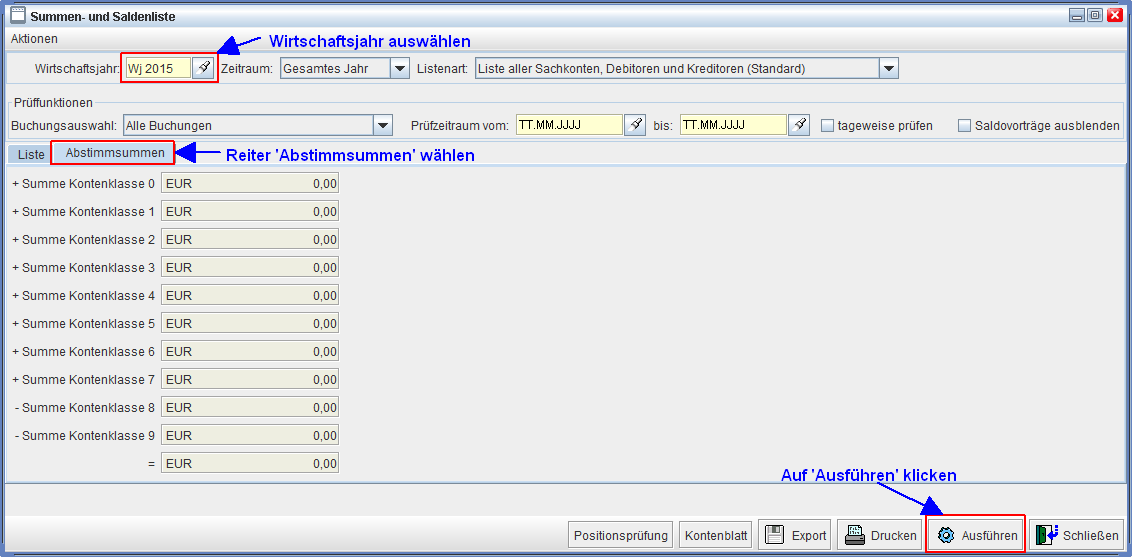The image size is (1132, 557).
Task: Select the Abstimmsummen tab
Action: [115, 153]
